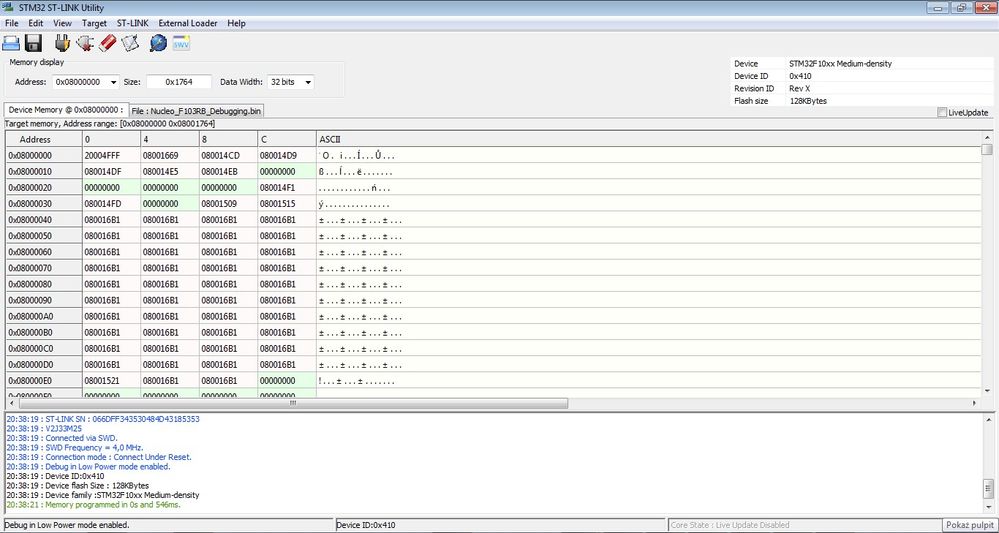Click the Flash size 128KBytes value
The height and width of the screenshot is (533, 999).
click(x=806, y=101)
